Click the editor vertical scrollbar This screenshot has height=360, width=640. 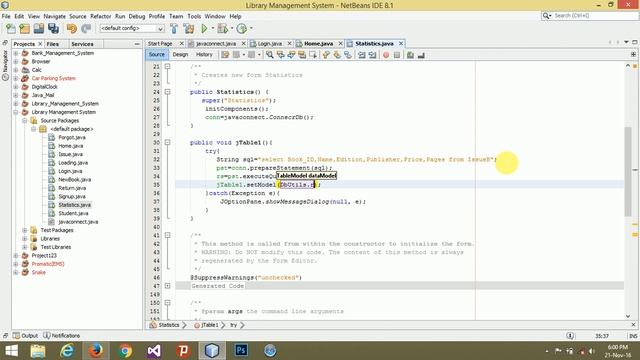(x=628, y=171)
